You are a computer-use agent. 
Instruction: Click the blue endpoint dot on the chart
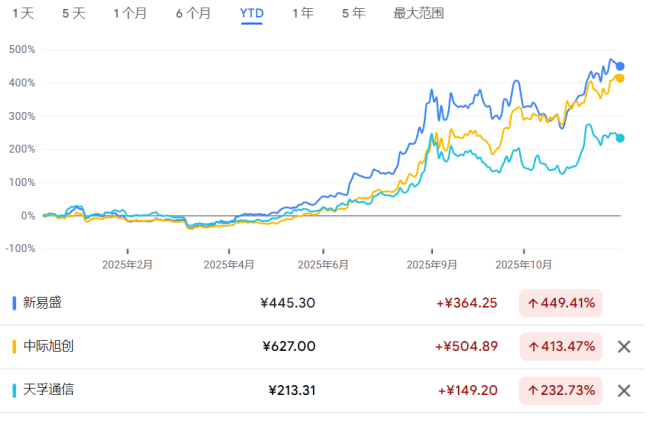[620, 66]
